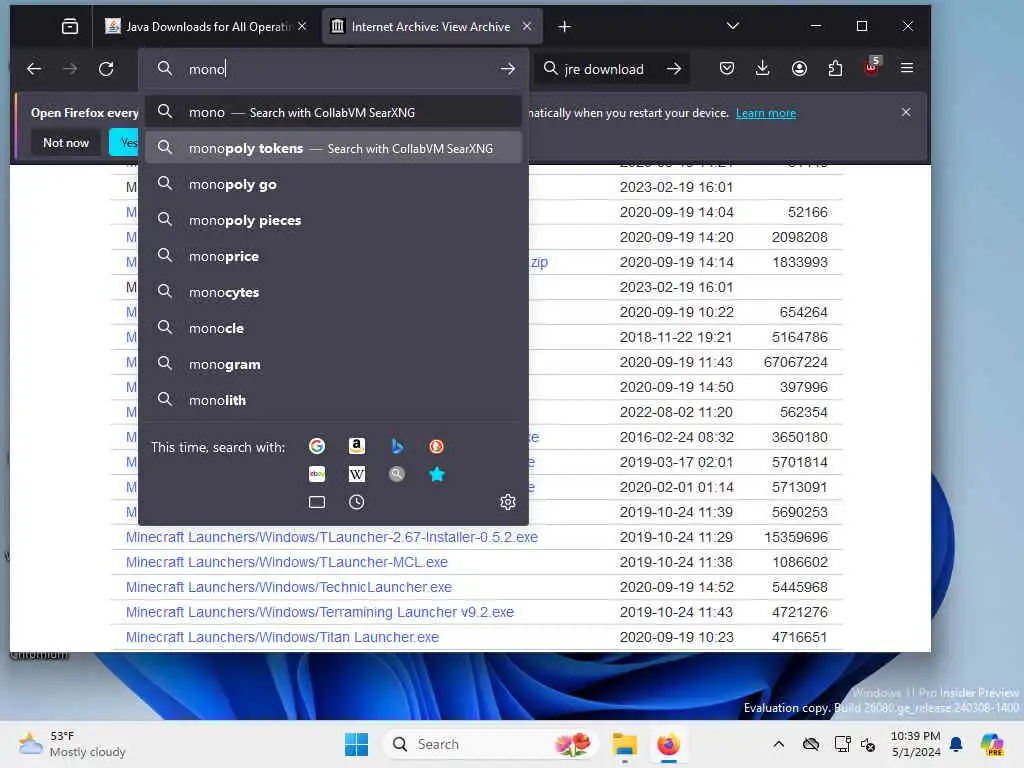
Task: Search Bookmarks using the star icon
Action: tap(437, 474)
